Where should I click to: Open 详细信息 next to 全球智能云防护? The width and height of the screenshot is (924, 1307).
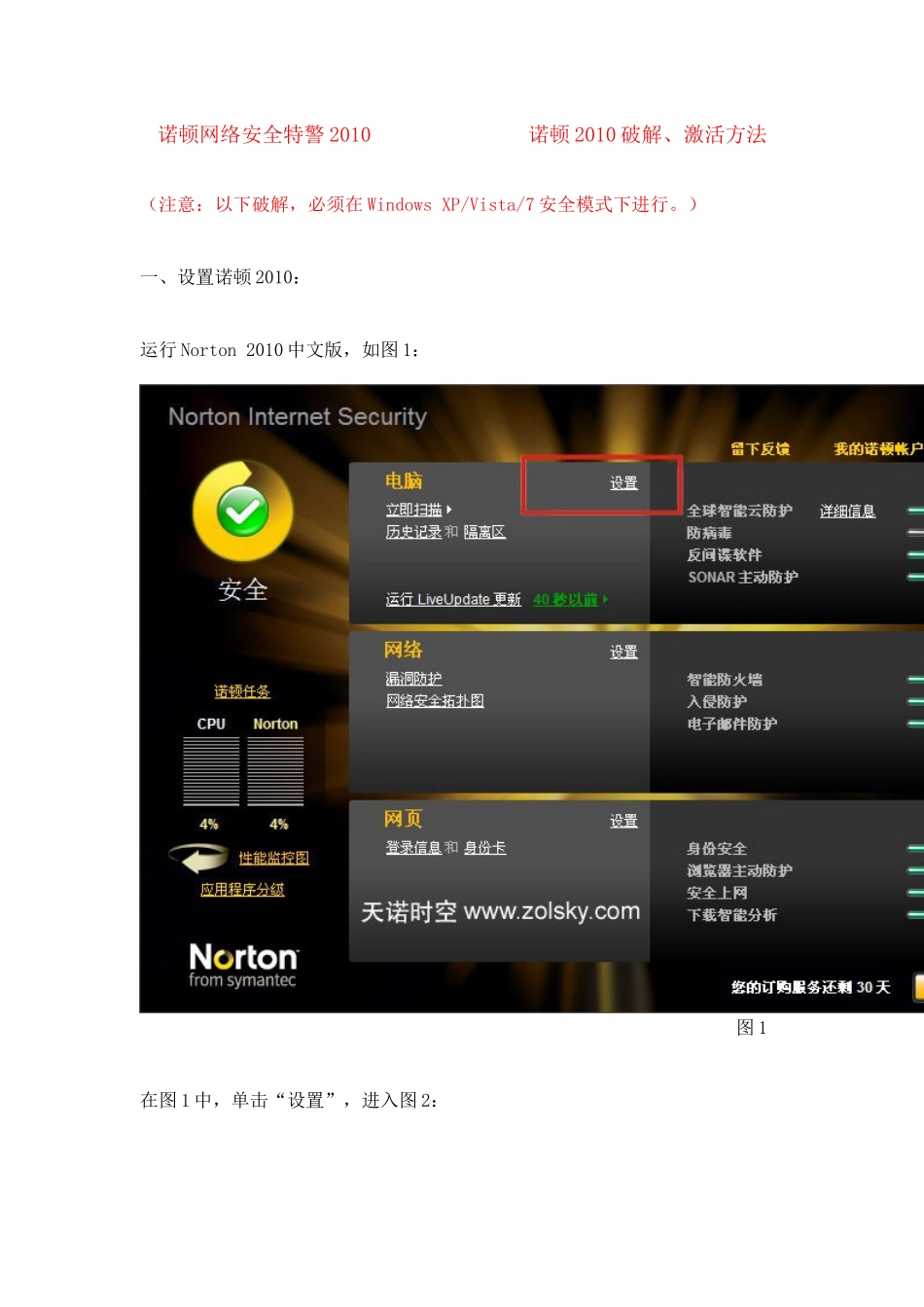[847, 512]
